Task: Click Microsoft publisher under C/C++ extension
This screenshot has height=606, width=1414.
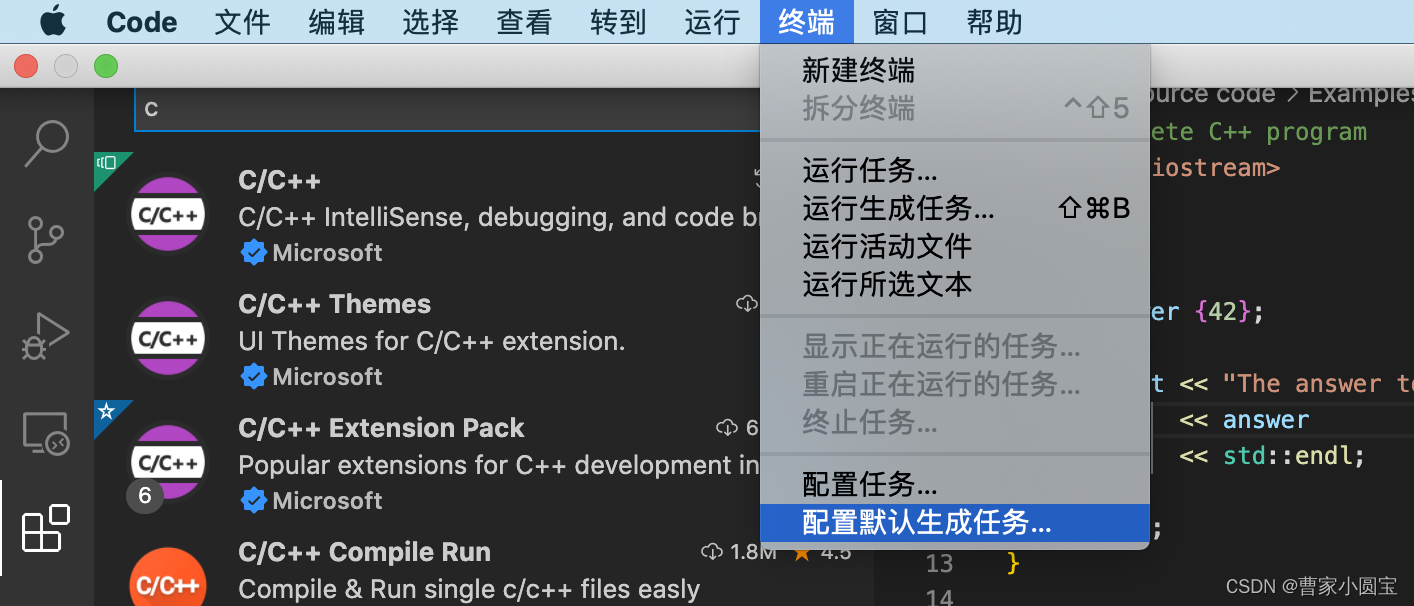Action: pos(328,253)
